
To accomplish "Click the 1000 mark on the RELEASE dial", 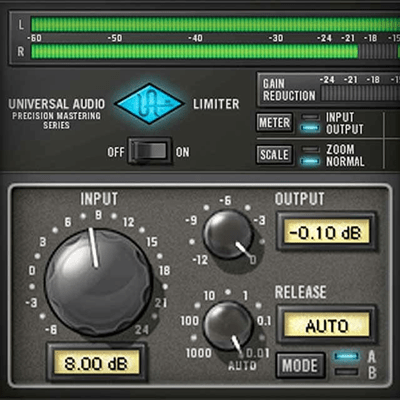I will click(x=199, y=353).
